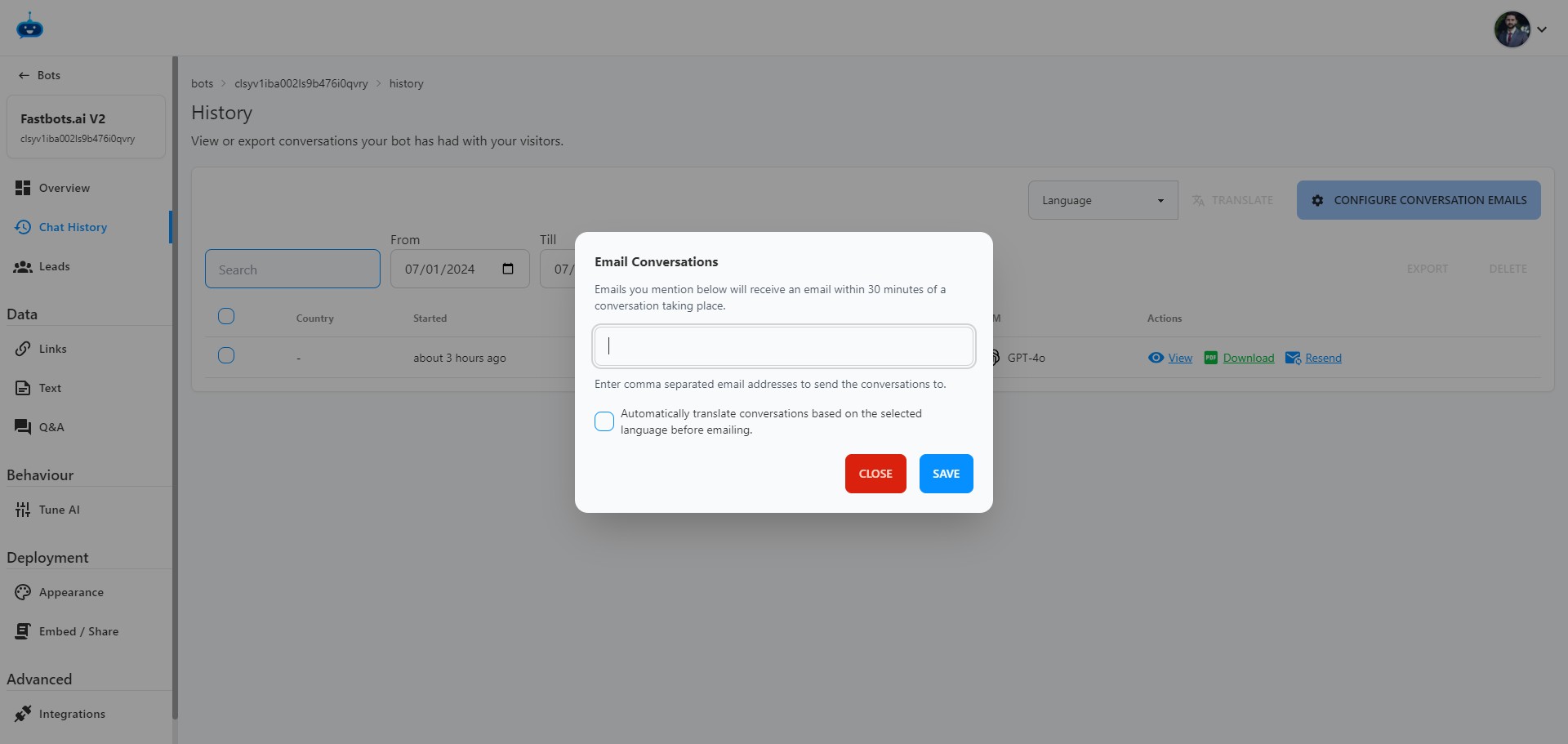Click the bot ID breadcrumb
1568x744 pixels.
(x=301, y=83)
